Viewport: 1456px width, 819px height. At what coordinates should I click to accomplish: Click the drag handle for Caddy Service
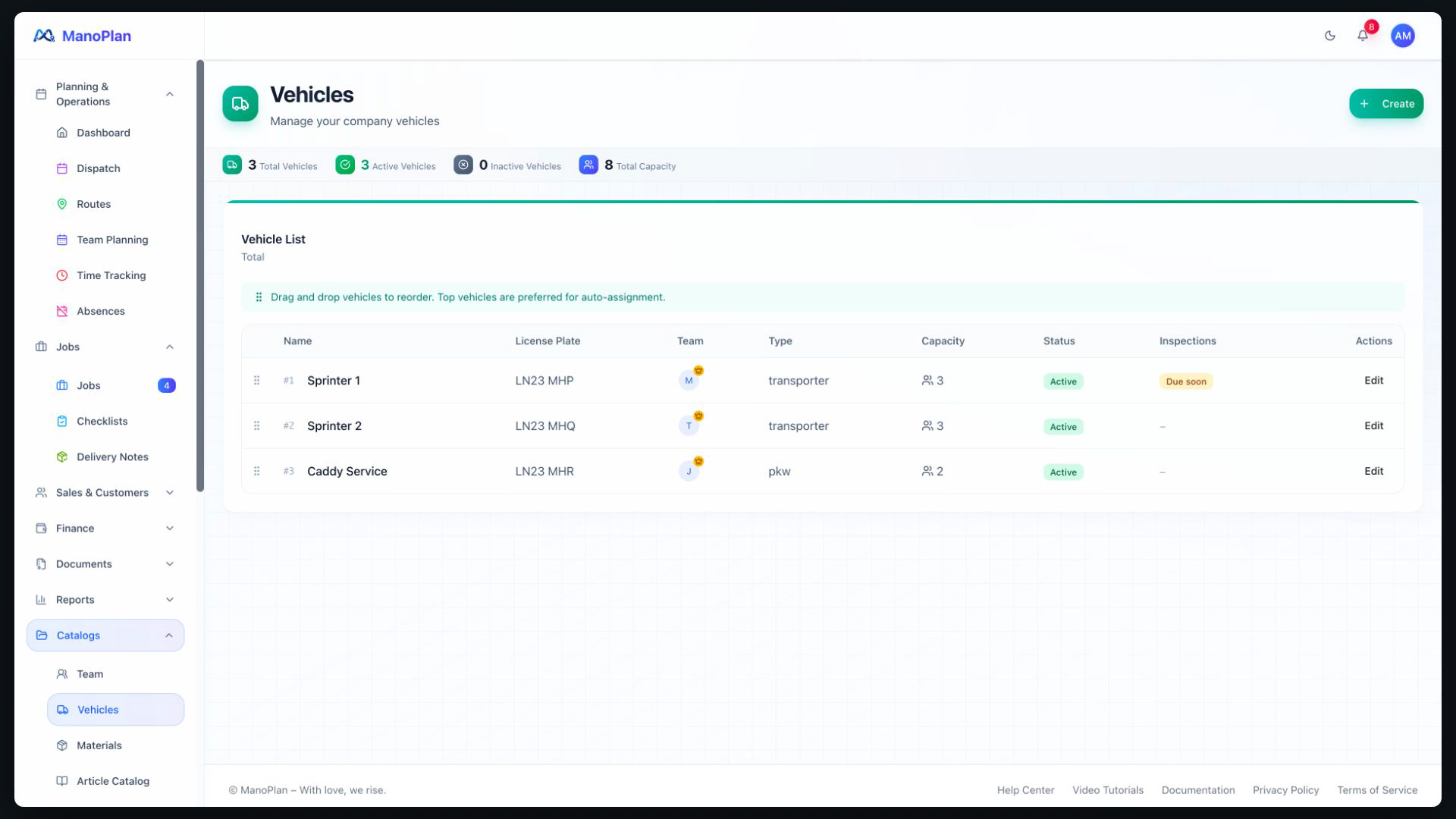click(256, 471)
